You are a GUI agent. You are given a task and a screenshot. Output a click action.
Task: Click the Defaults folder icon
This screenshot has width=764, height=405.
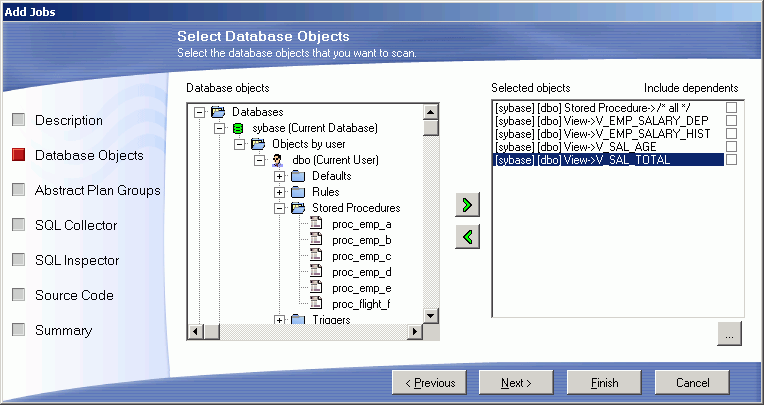[298, 176]
